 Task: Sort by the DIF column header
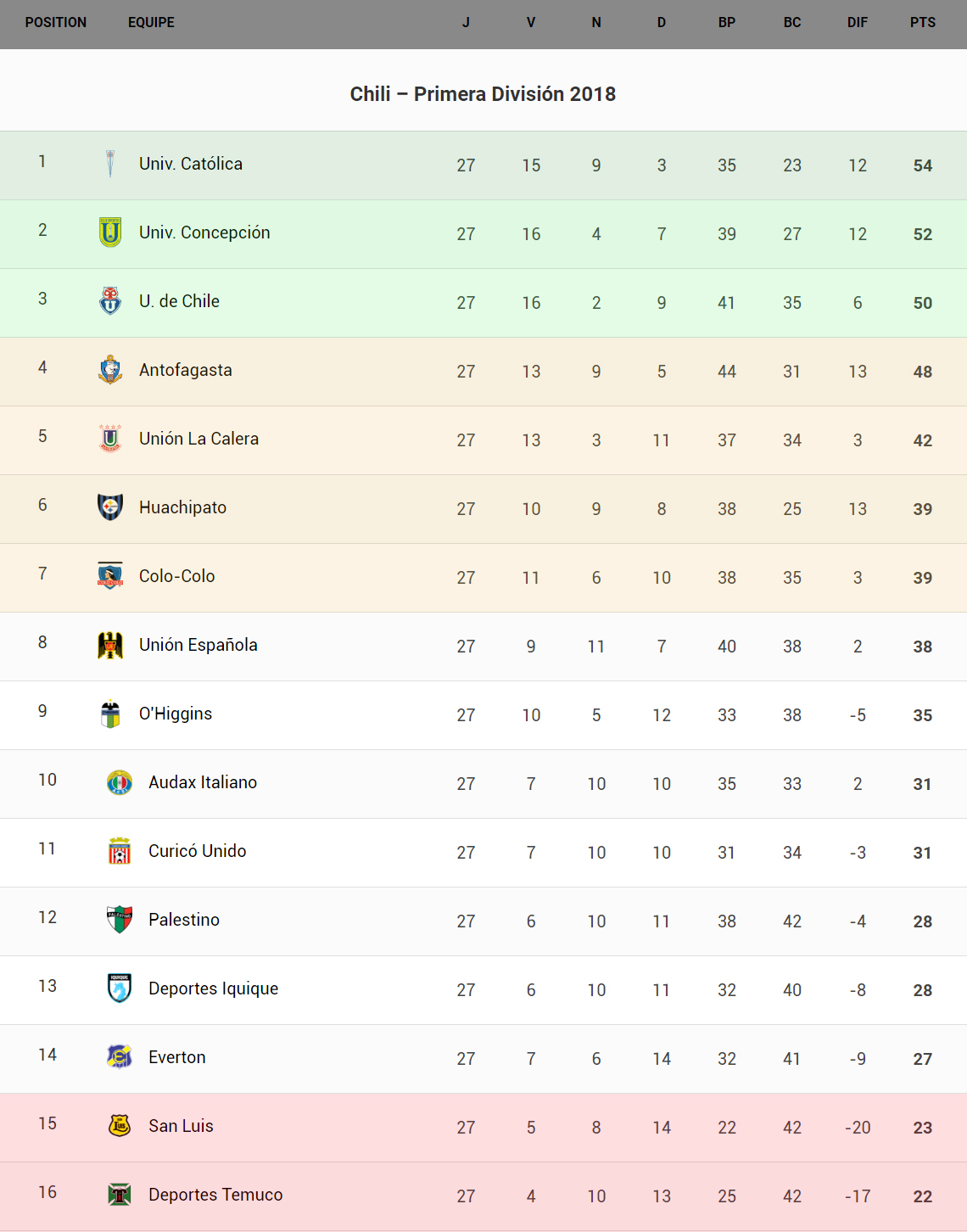(858, 23)
